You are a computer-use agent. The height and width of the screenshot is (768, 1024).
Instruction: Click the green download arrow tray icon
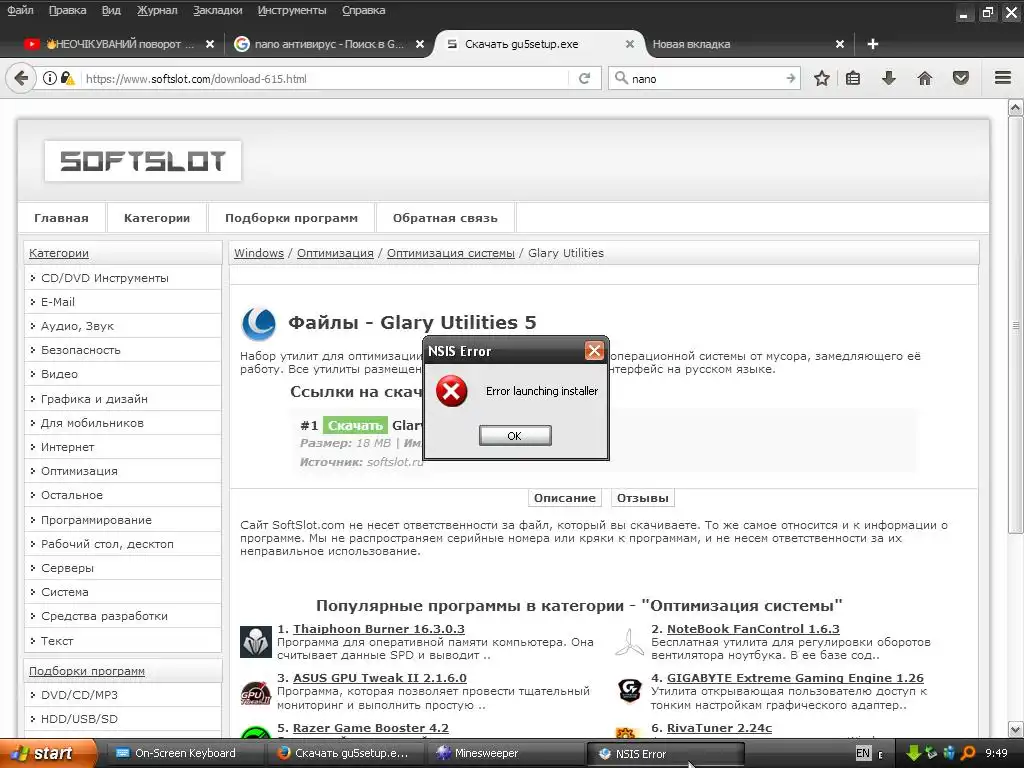tap(913, 753)
